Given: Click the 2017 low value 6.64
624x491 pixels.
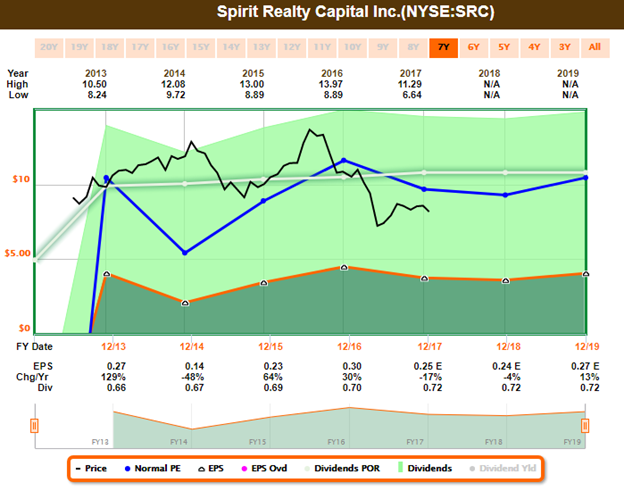Looking at the screenshot, I should pos(411,95).
